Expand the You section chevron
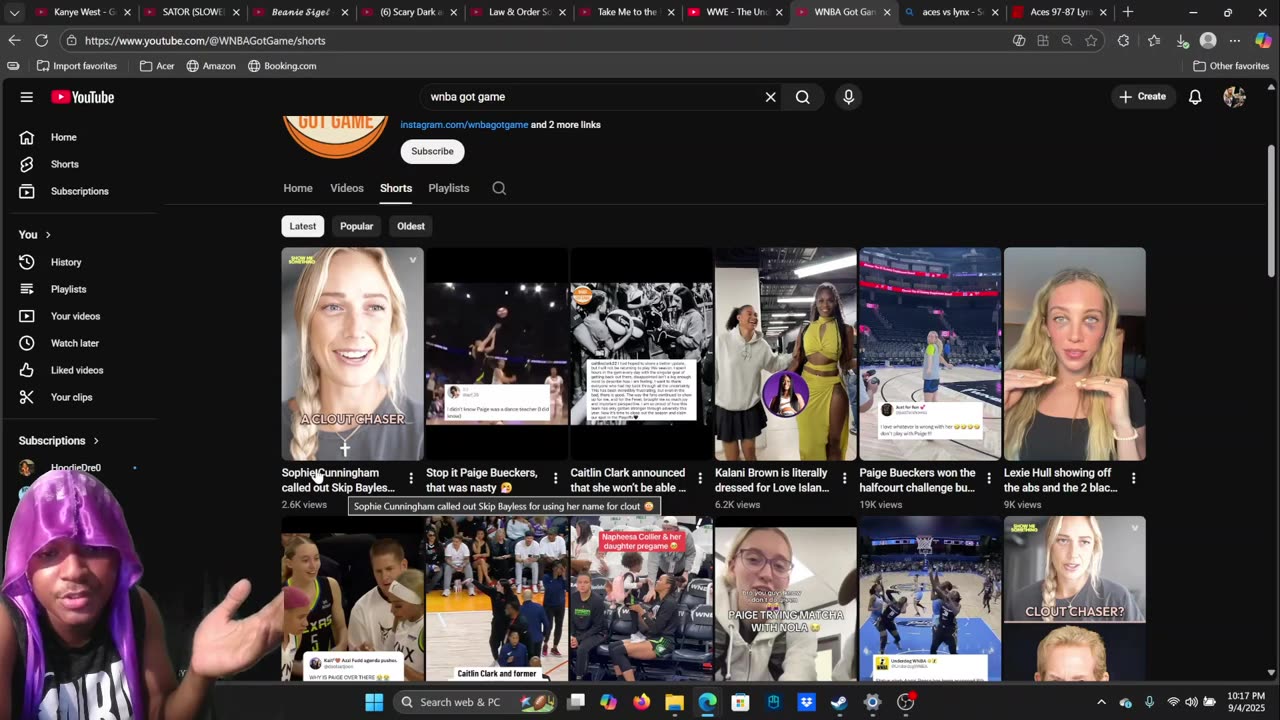This screenshot has width=1280, height=720. 47,235
